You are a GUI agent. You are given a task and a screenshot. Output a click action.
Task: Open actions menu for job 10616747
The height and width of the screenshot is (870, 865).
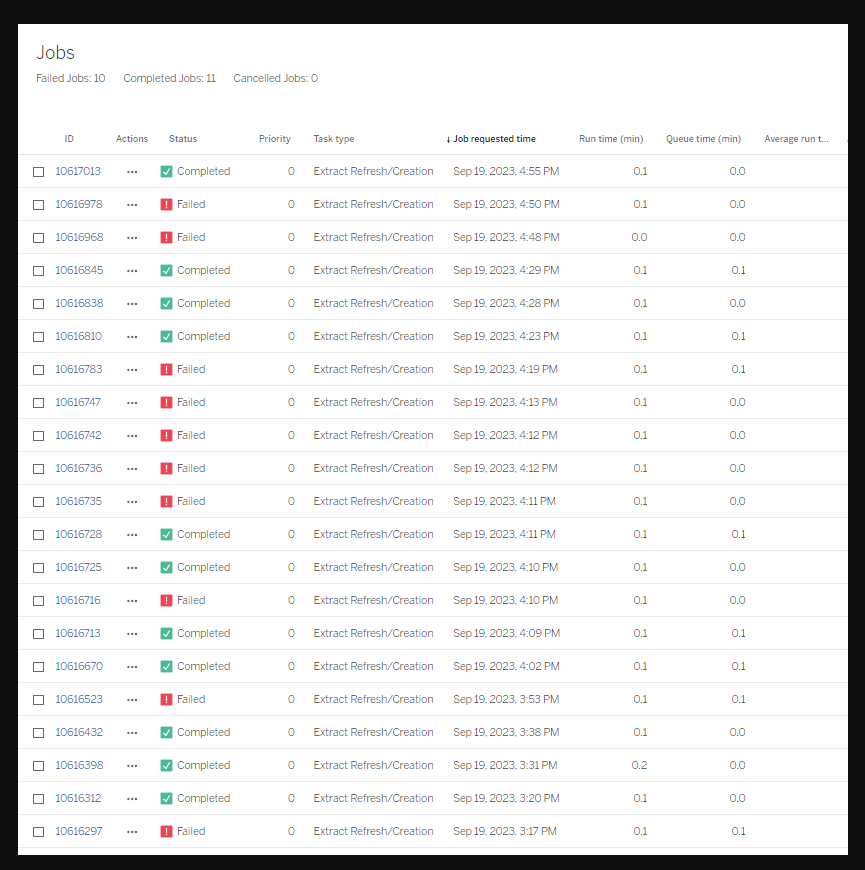[x=132, y=403]
